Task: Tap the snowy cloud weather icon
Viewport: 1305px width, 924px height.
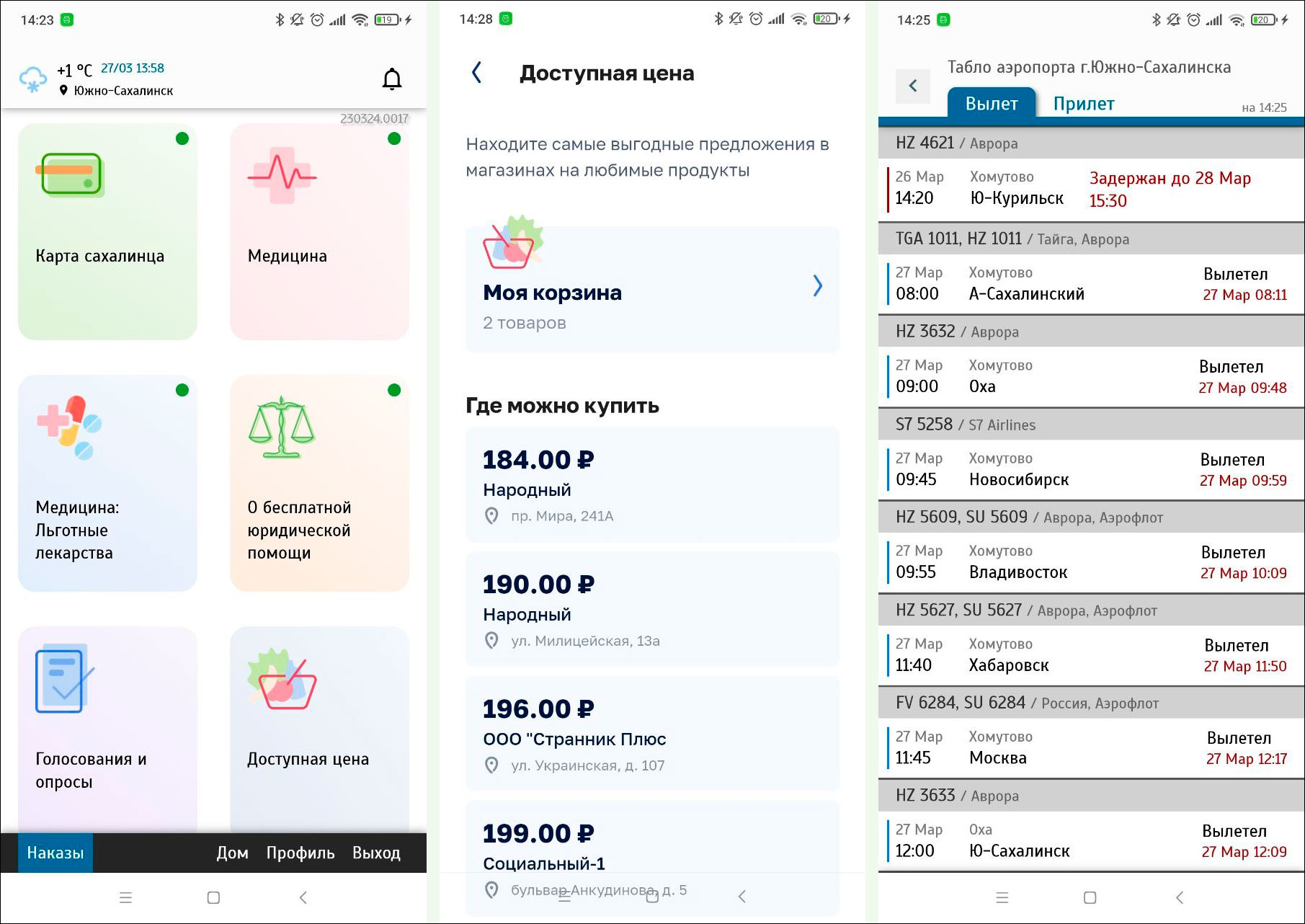Action: pos(32,77)
